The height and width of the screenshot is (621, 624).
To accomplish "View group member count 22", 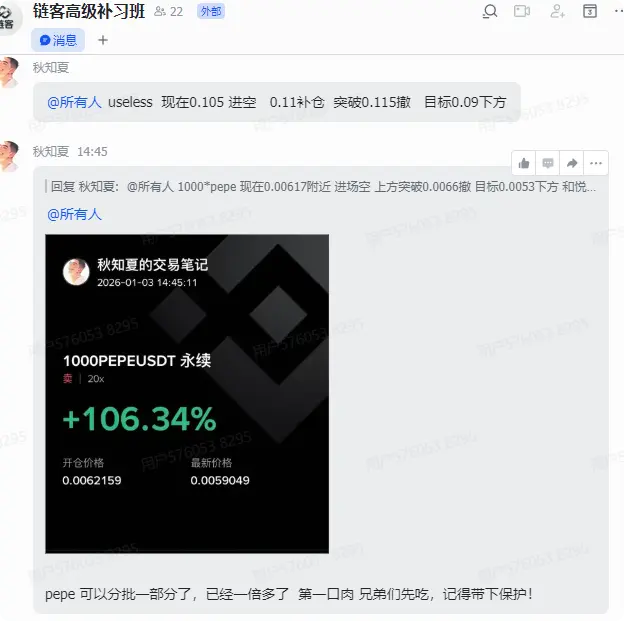I will pyautogui.click(x=169, y=12).
